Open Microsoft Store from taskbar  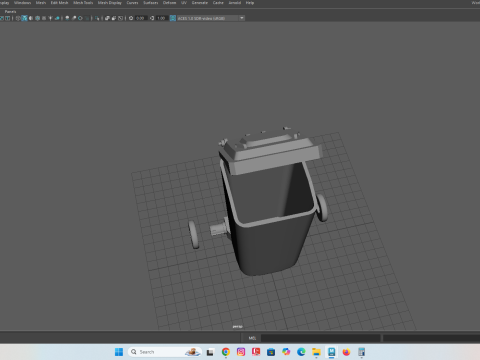click(271, 352)
